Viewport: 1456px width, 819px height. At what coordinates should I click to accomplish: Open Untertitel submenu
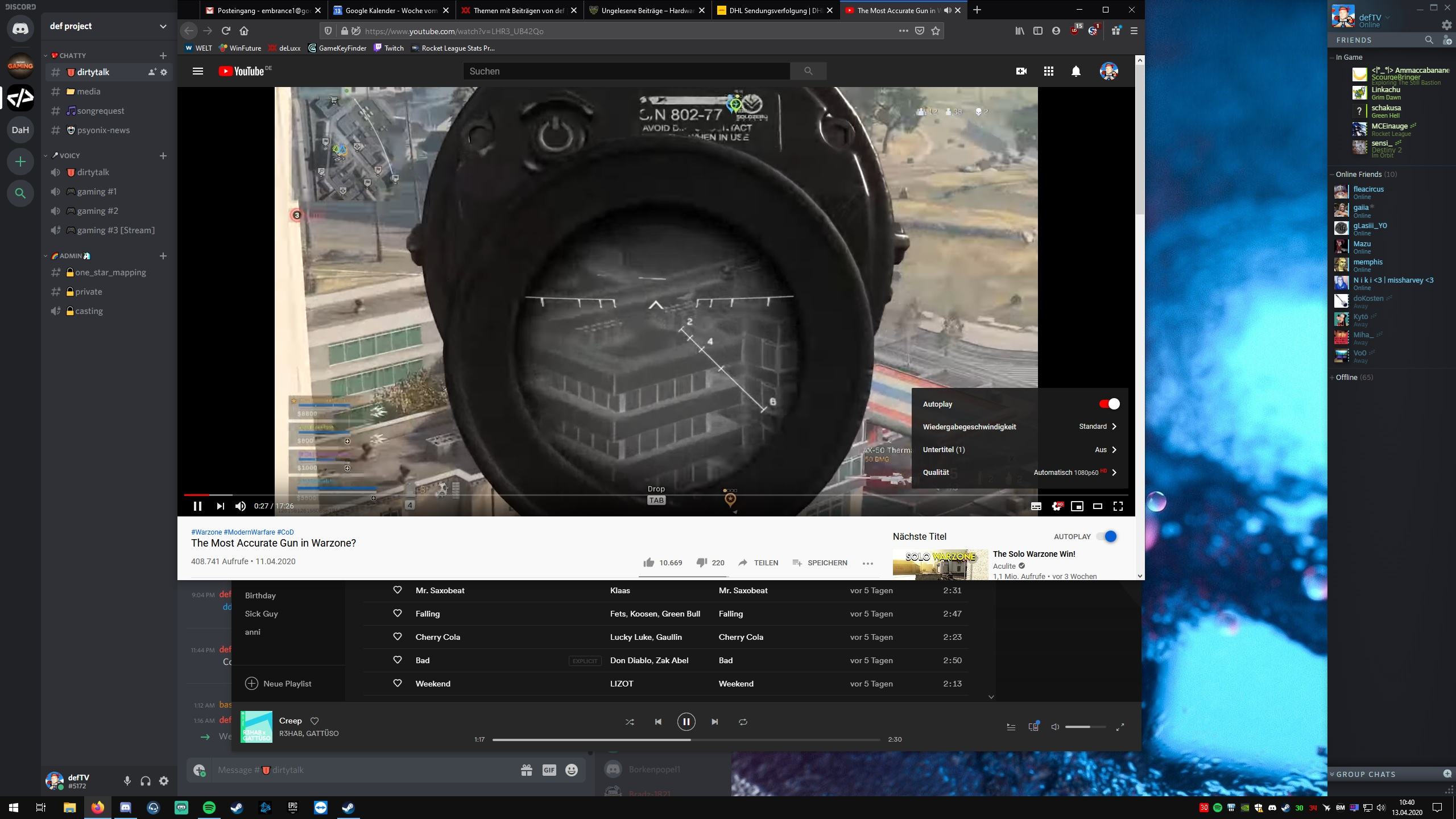[1020, 449]
